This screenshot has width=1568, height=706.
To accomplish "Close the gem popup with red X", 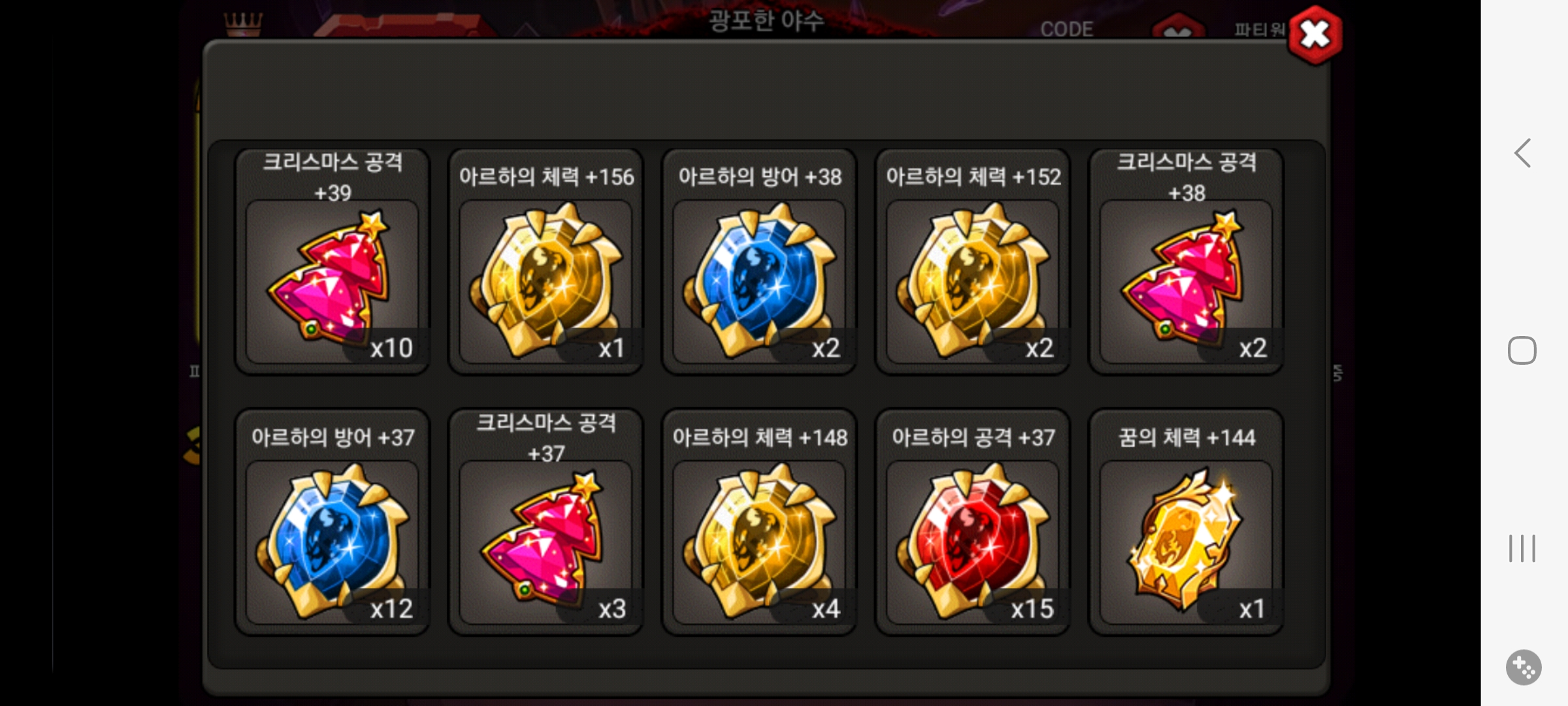I will (x=1315, y=35).
